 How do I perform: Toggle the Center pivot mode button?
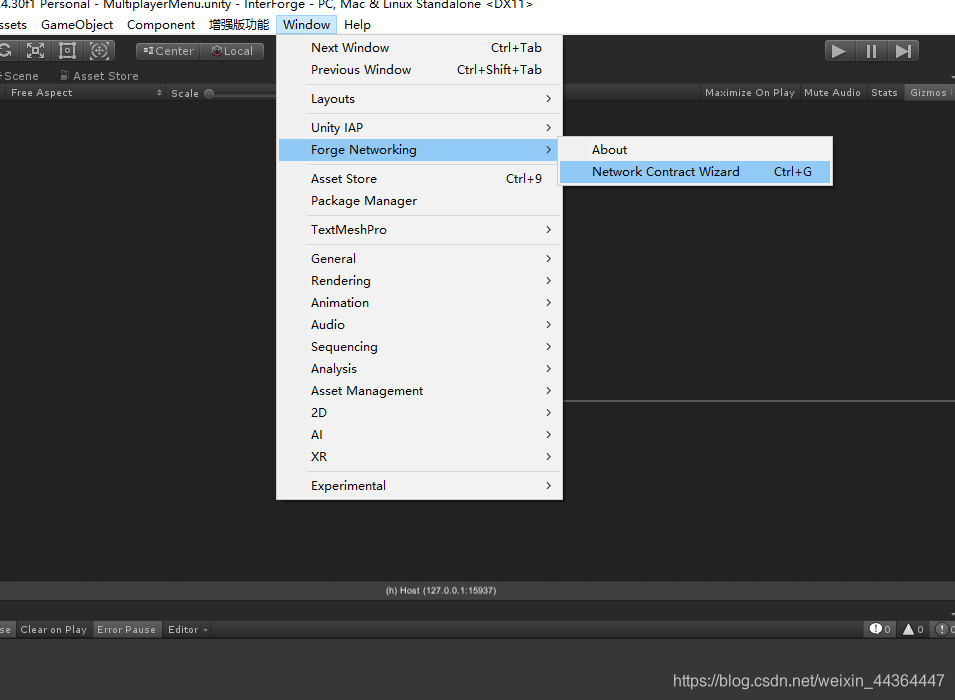(169, 51)
